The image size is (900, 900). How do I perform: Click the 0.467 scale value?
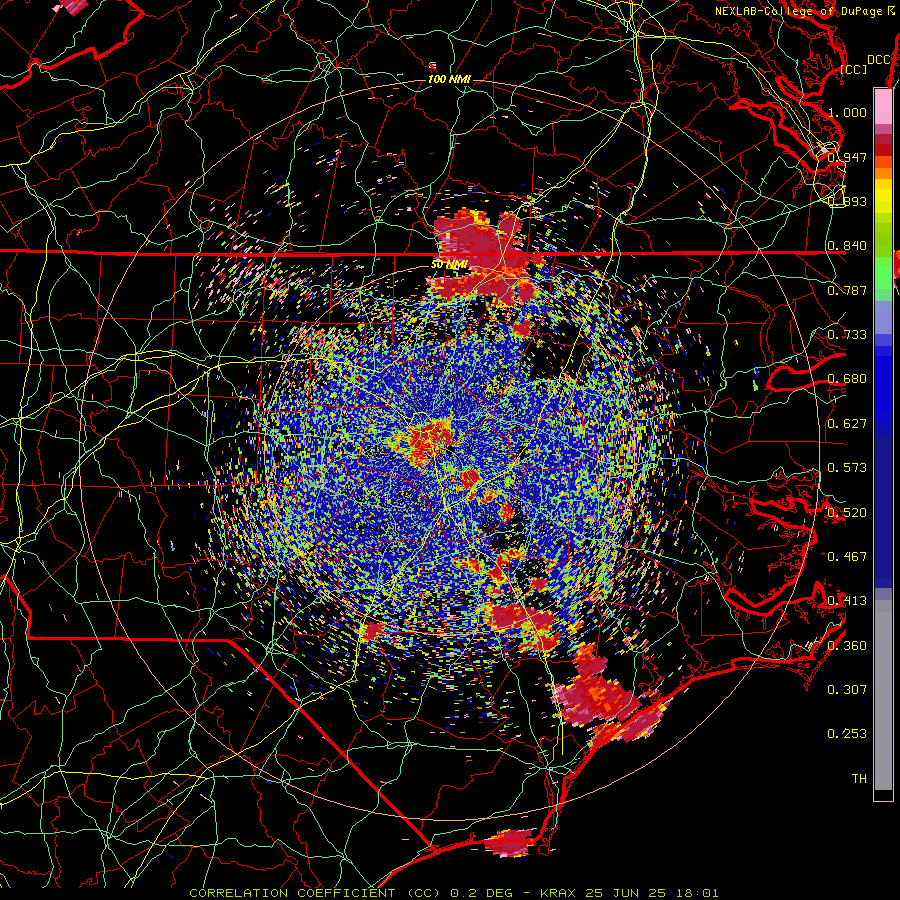tap(847, 557)
